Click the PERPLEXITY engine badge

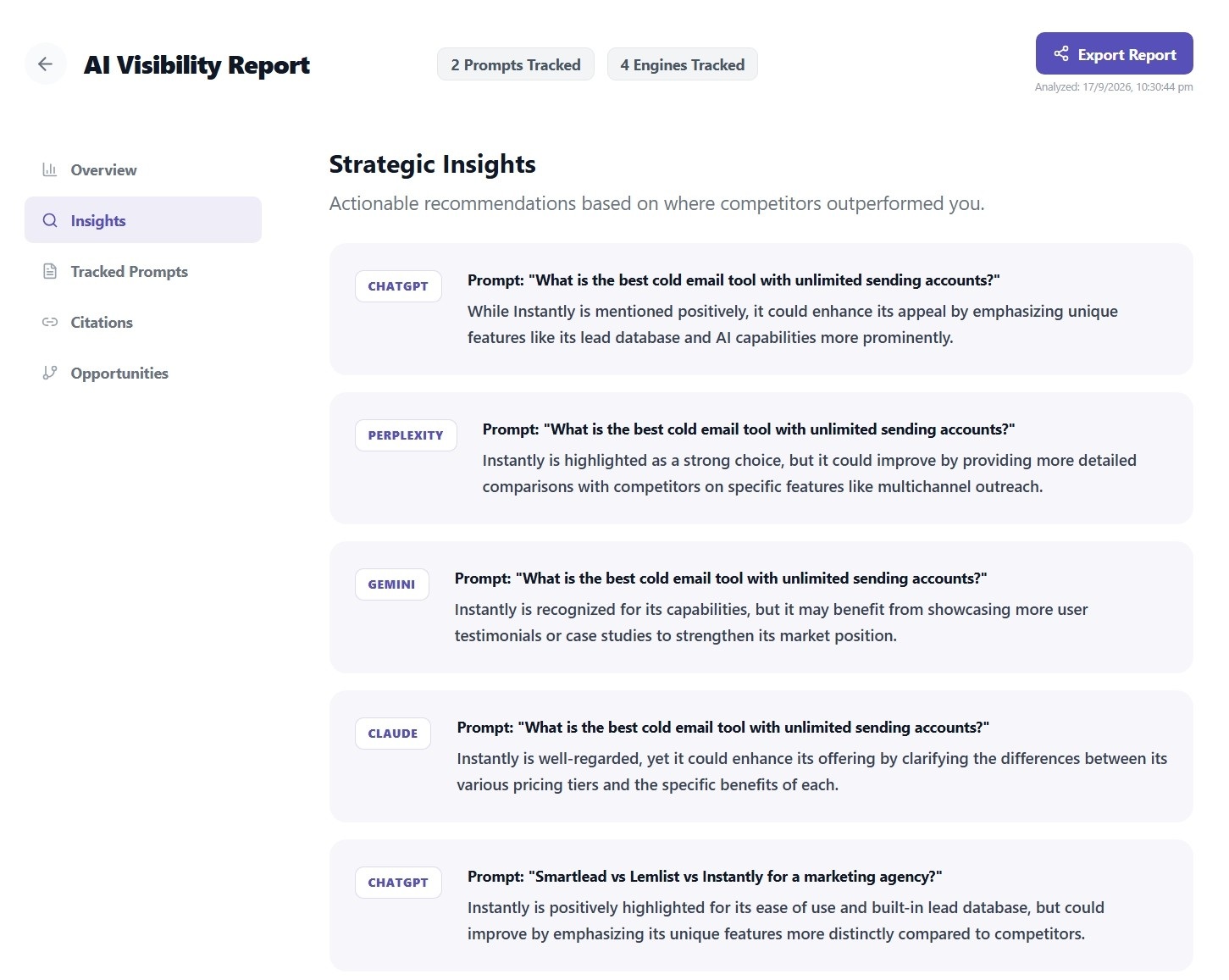point(406,435)
